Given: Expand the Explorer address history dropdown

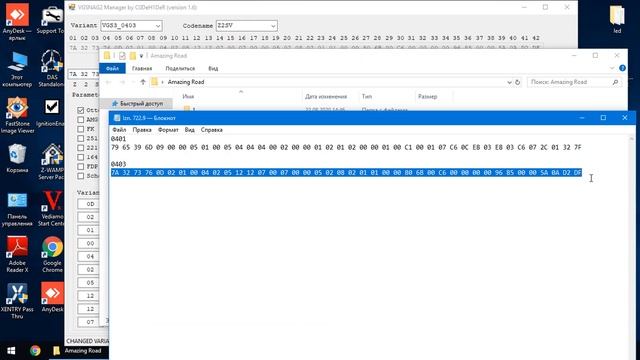Looking at the screenshot, I should [x=509, y=82].
